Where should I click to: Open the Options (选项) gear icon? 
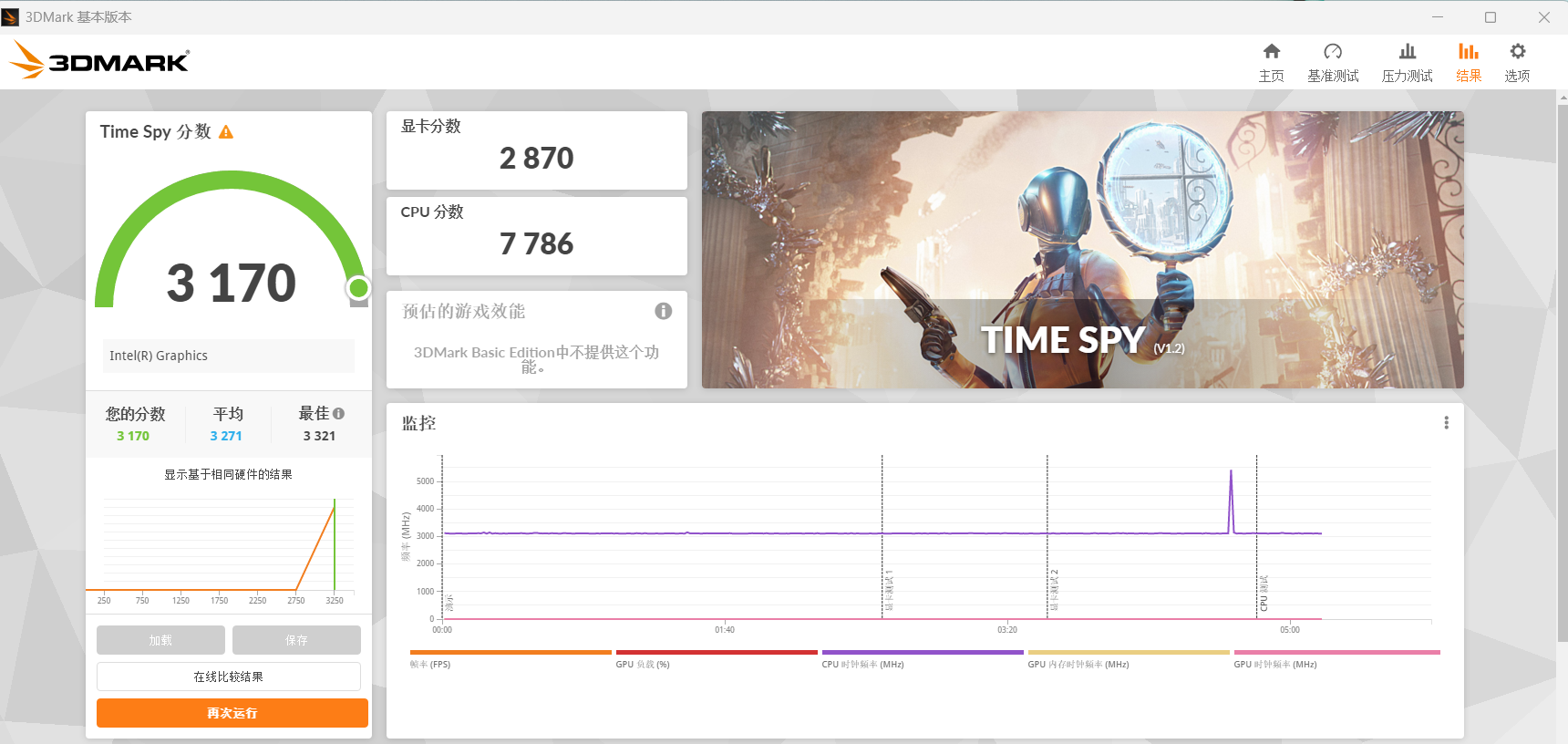1517,52
